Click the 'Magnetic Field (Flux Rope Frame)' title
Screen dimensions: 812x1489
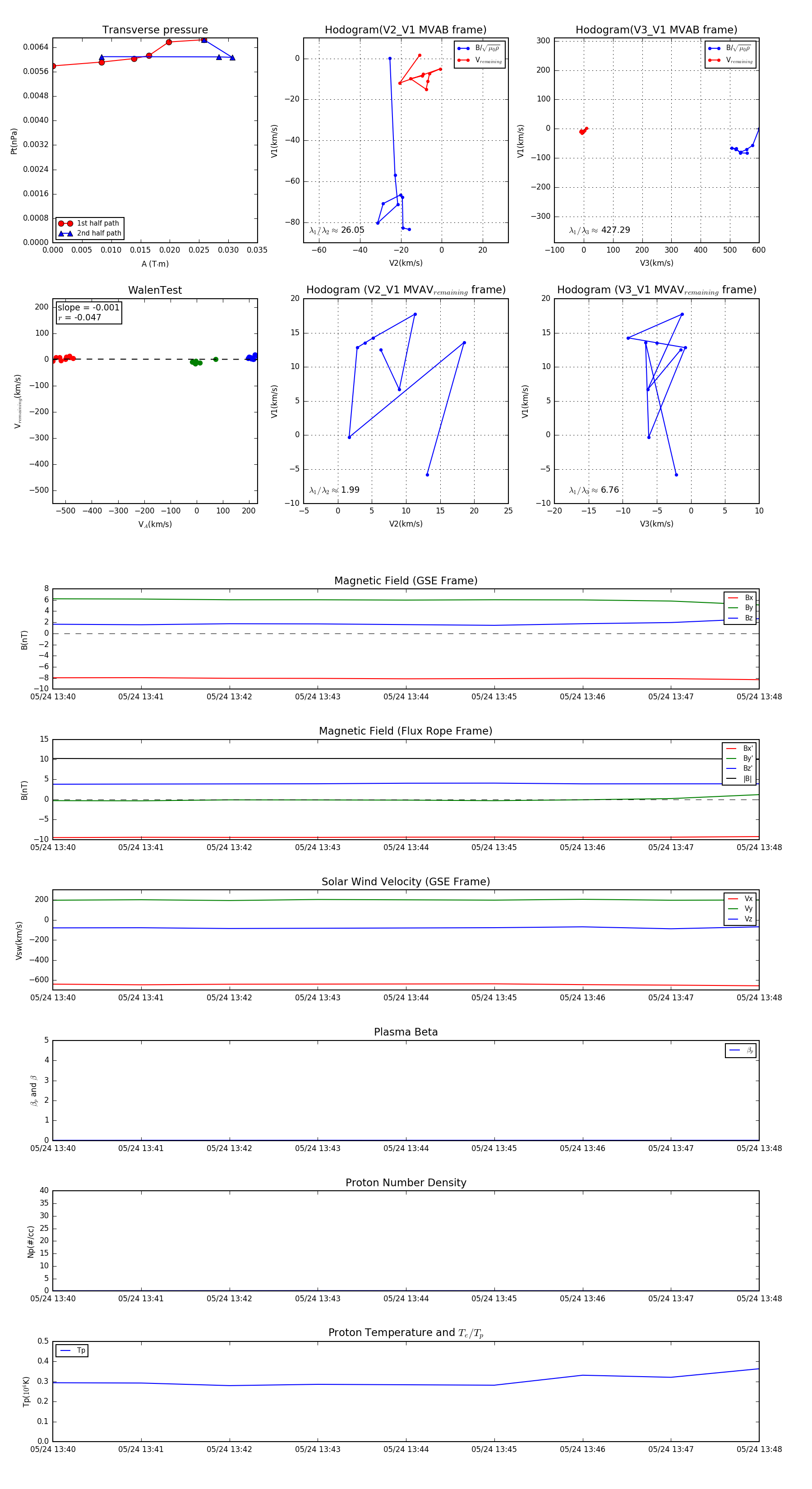406,731
